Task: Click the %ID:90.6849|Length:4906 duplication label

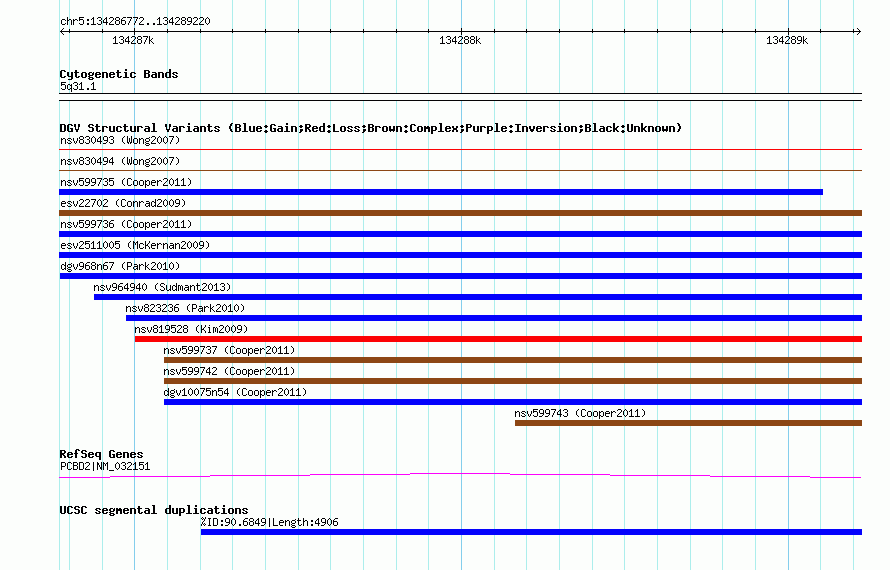Action: click(270, 522)
